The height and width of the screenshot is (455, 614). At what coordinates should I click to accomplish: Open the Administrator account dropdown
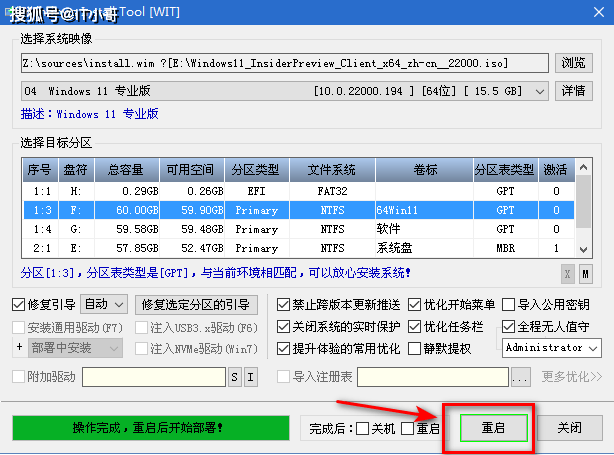552,348
